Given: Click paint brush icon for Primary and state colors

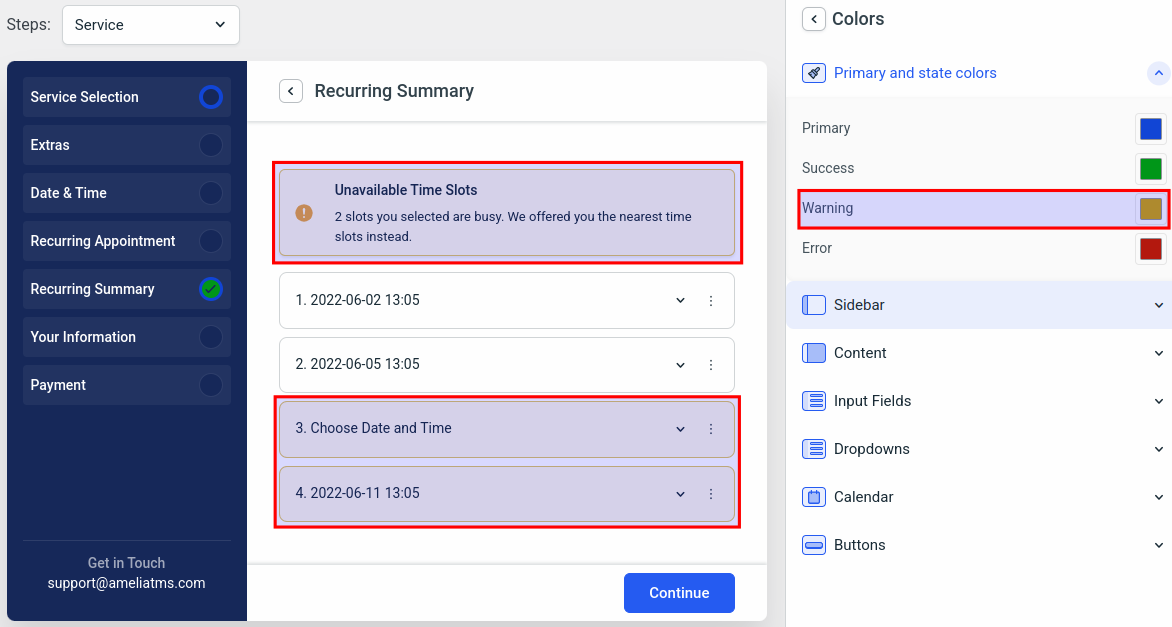Looking at the screenshot, I should pyautogui.click(x=814, y=73).
